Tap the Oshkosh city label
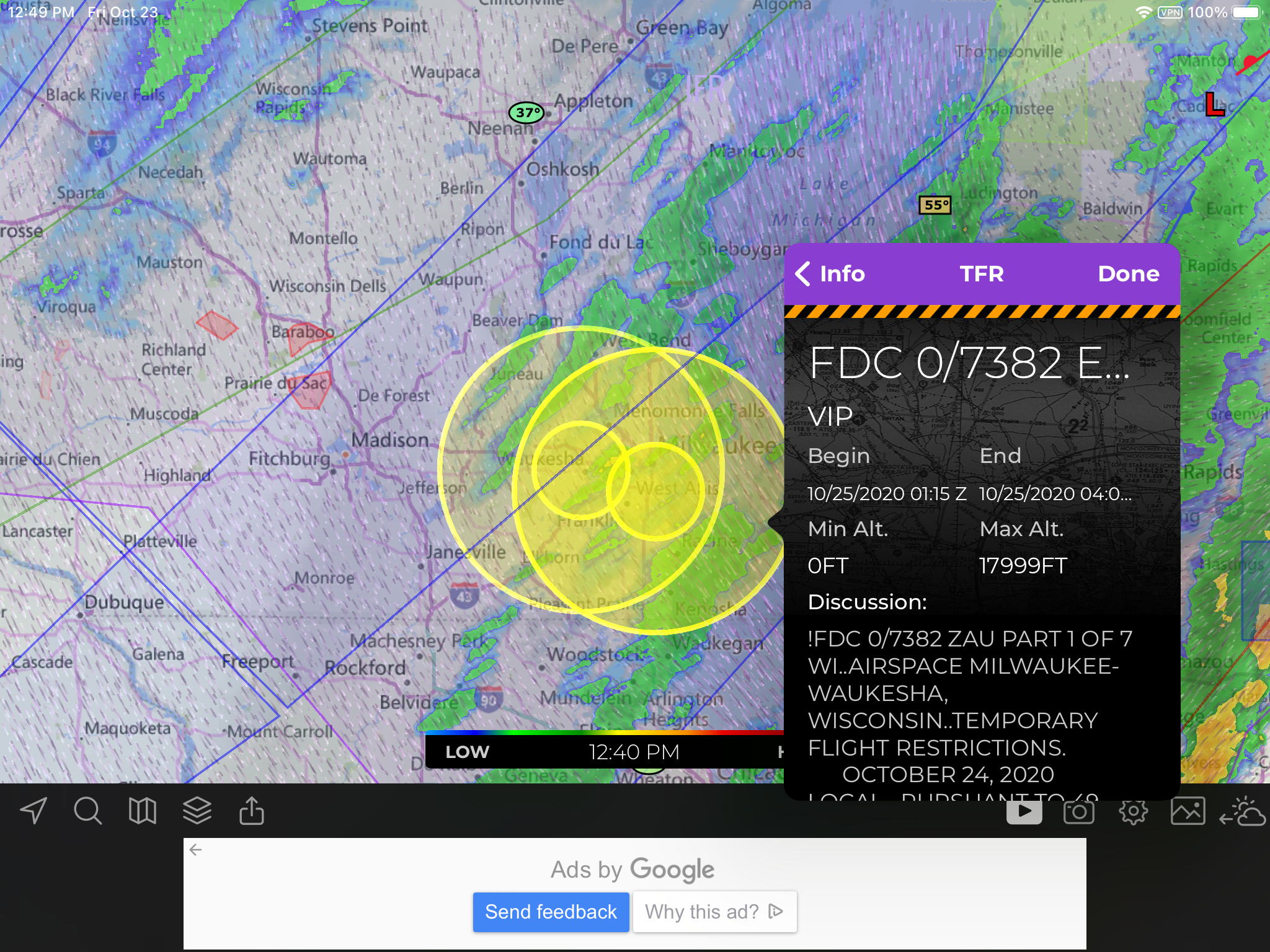 562,169
